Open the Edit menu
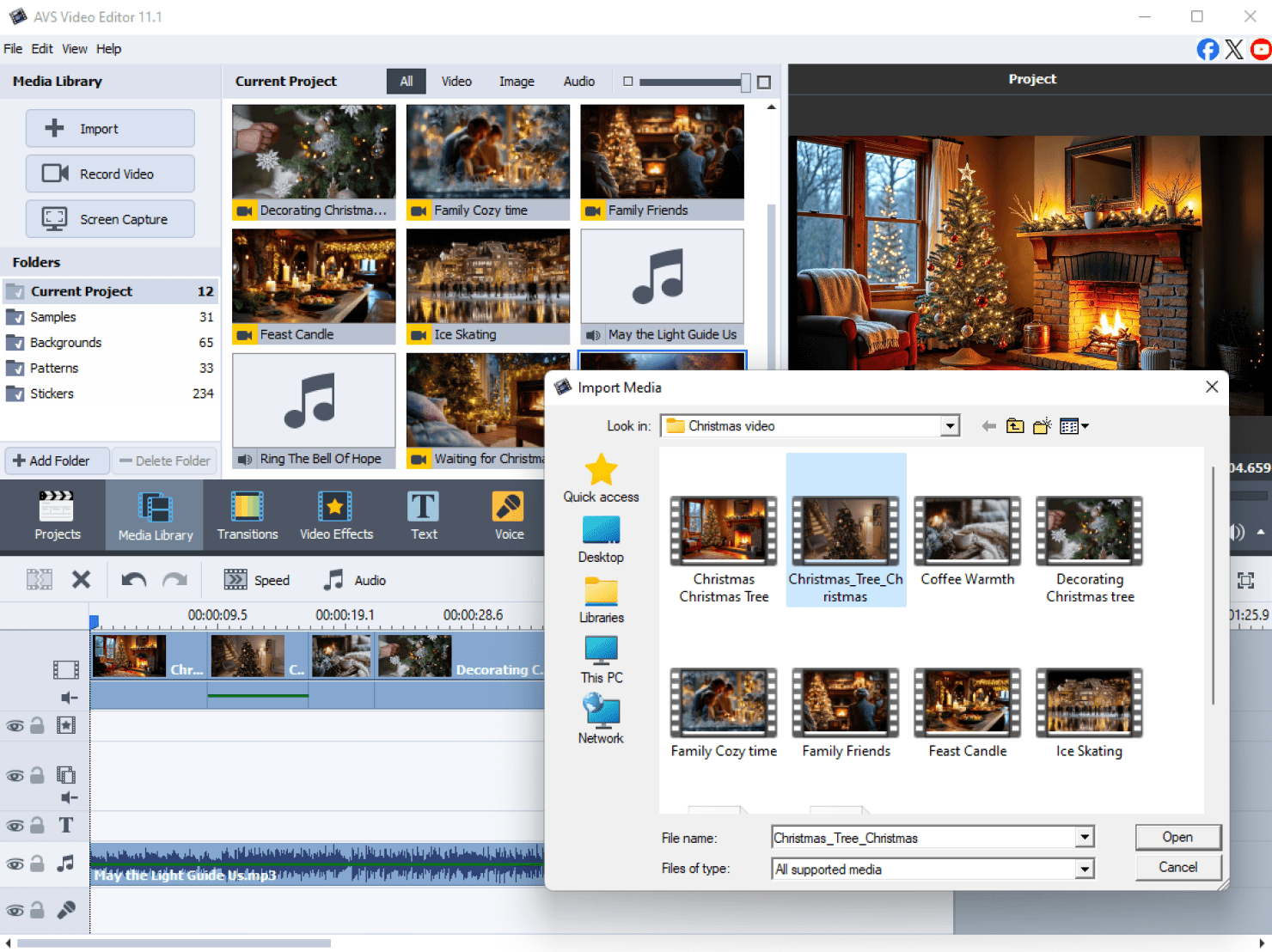The height and width of the screenshot is (952, 1272). pos(42,49)
